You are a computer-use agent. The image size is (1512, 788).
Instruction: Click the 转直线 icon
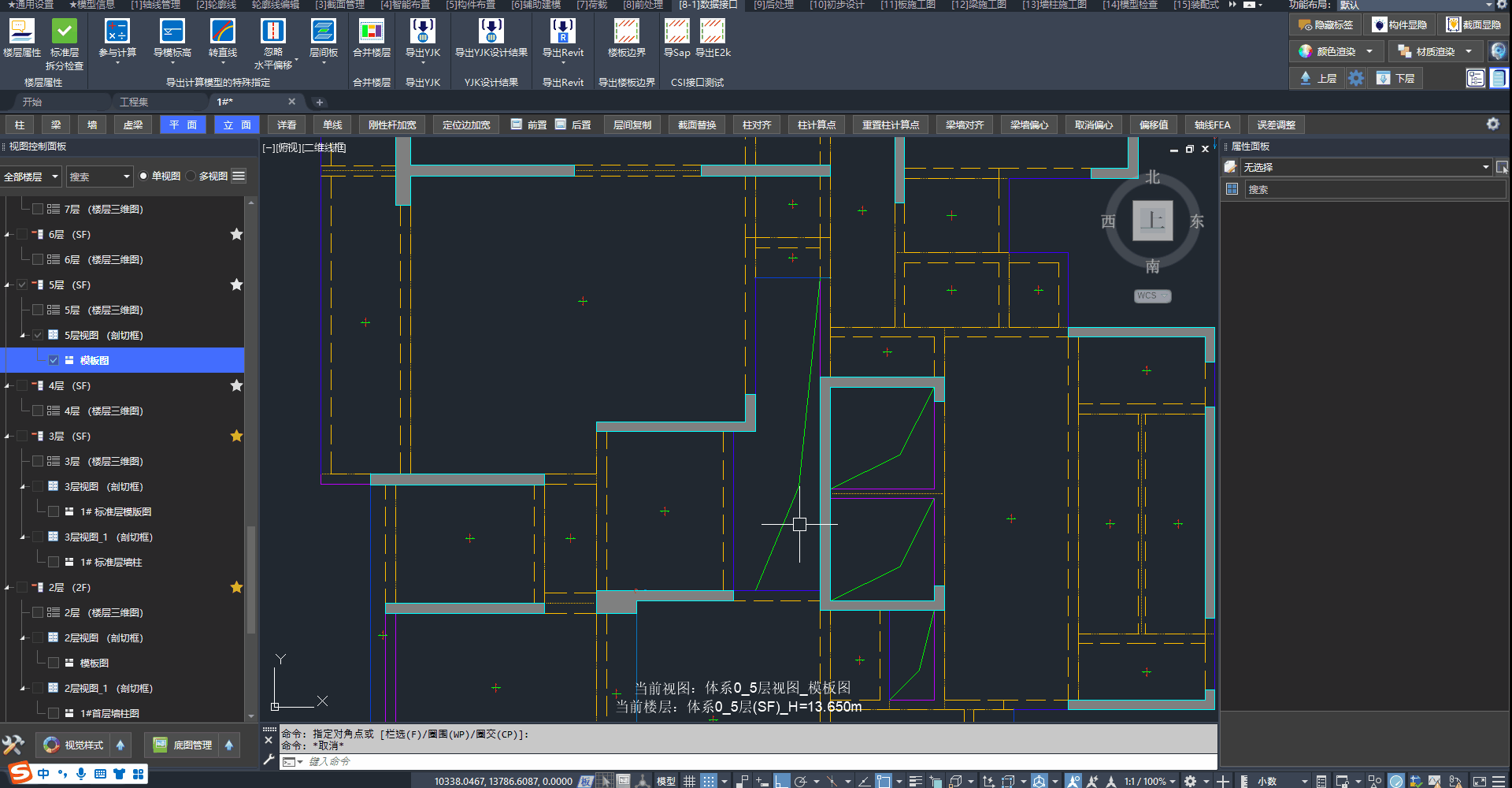[x=222, y=32]
